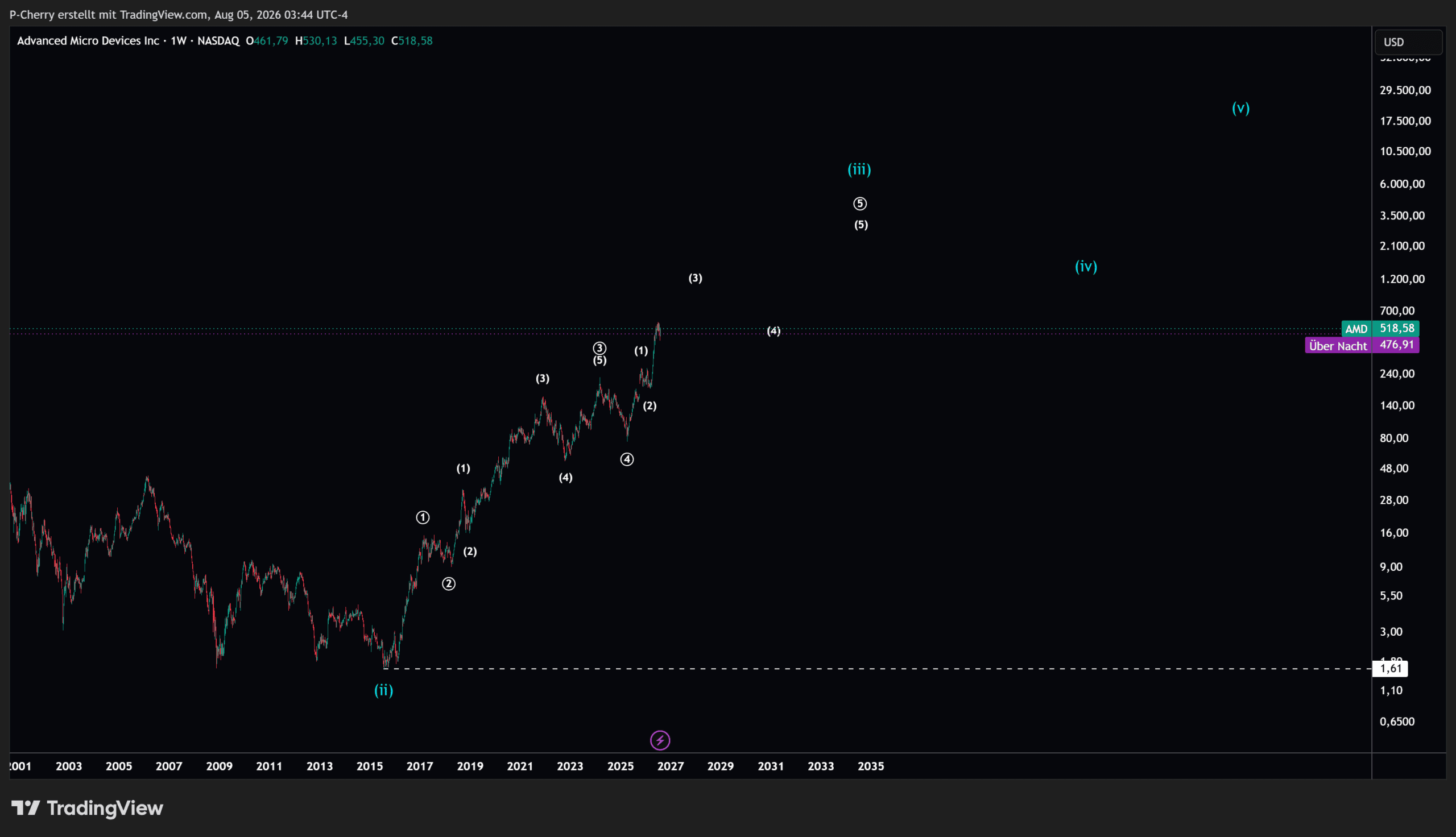This screenshot has width=1456, height=837.
Task: Click the 48,00 price axis label
Action: [1395, 469]
